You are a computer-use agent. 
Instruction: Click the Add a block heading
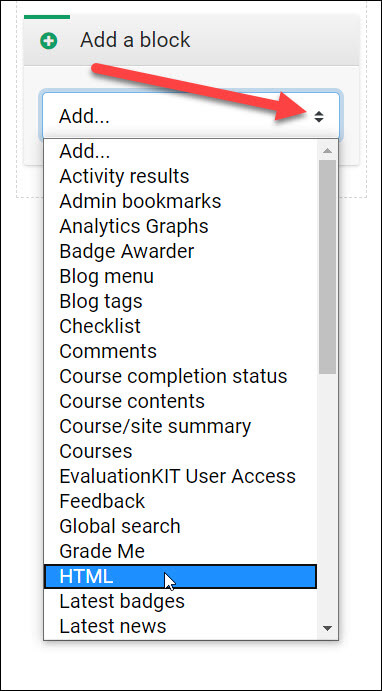click(x=135, y=40)
